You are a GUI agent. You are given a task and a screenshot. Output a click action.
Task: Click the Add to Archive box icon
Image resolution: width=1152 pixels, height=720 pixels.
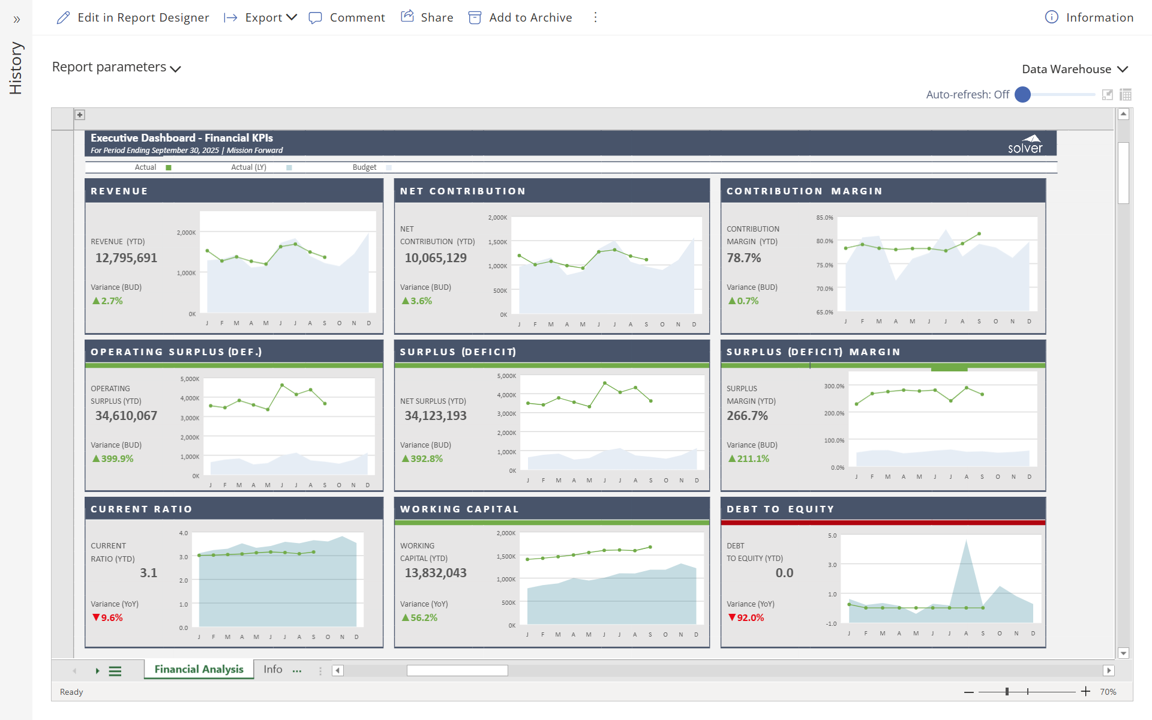coord(475,17)
